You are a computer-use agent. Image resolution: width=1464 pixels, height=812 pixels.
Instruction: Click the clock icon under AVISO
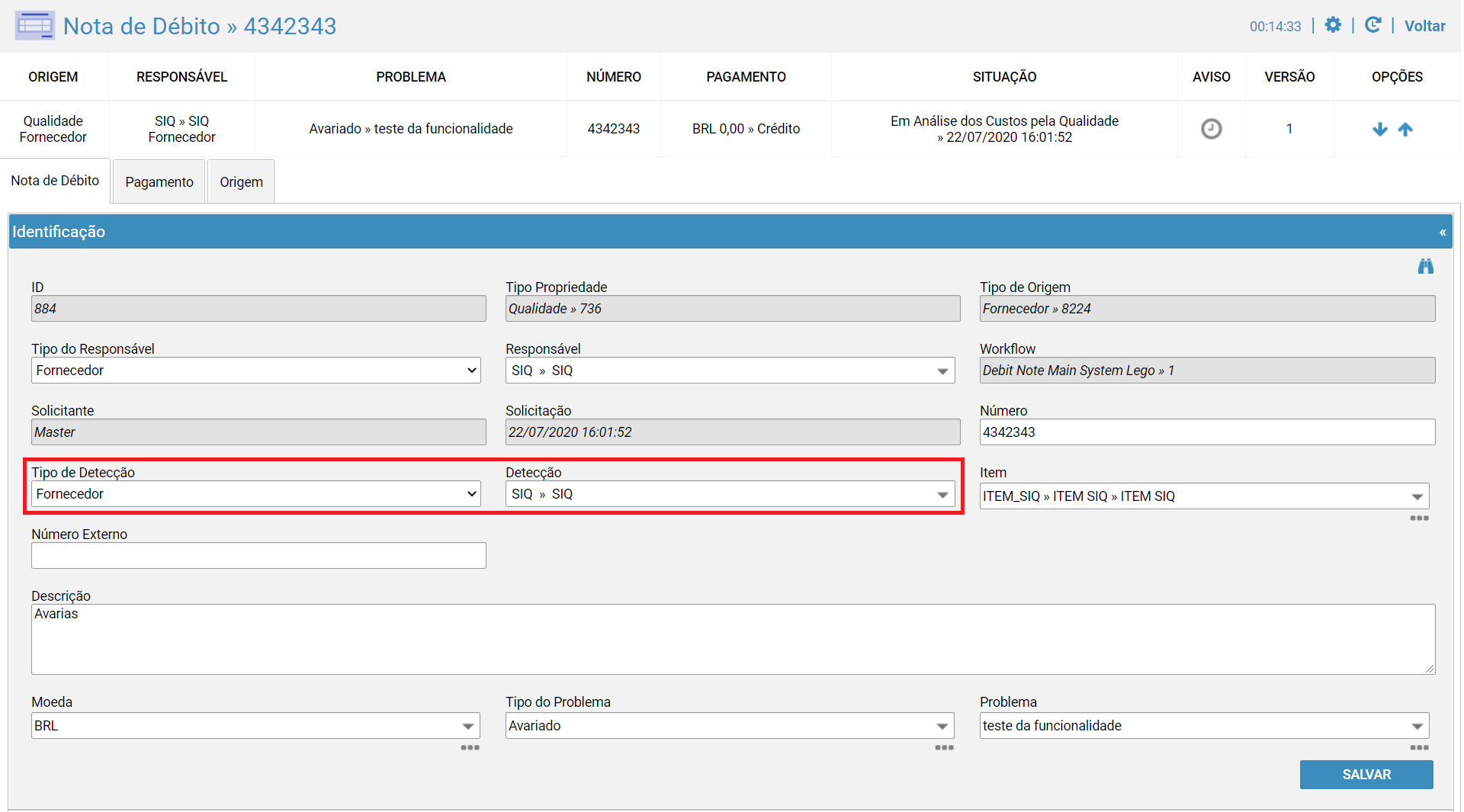(x=1211, y=129)
